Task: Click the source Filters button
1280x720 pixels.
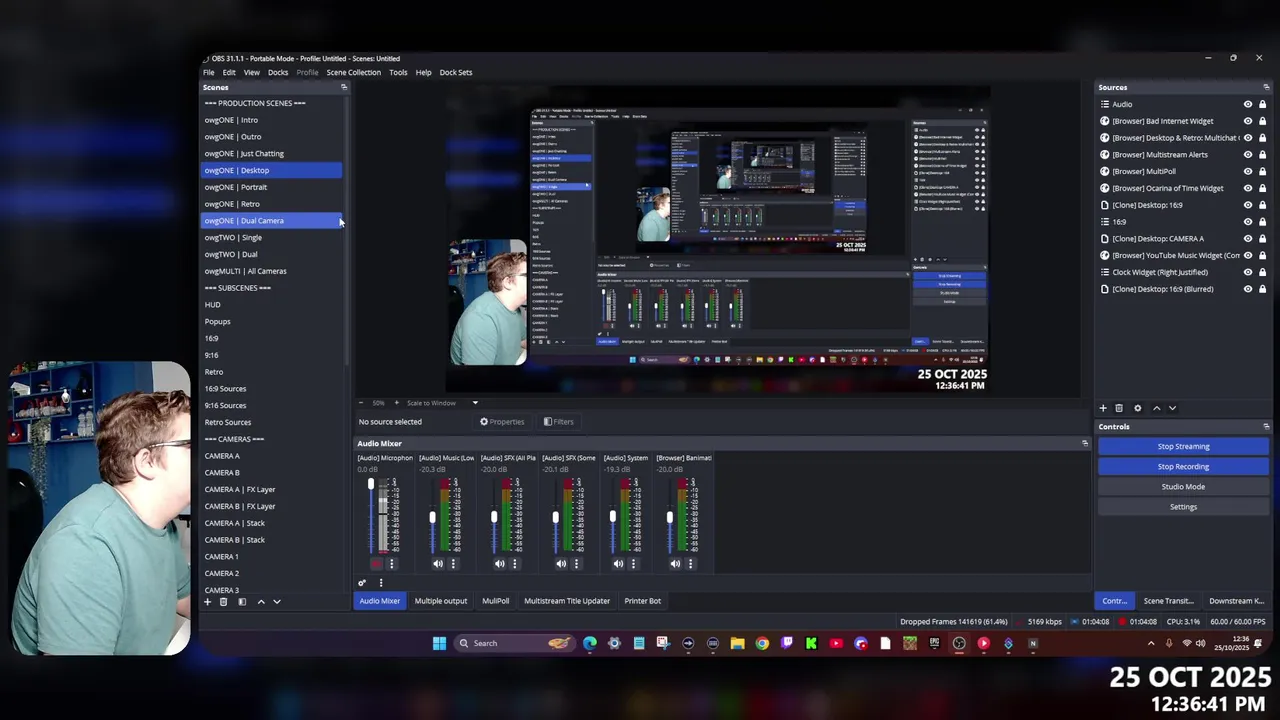Action: tap(559, 422)
